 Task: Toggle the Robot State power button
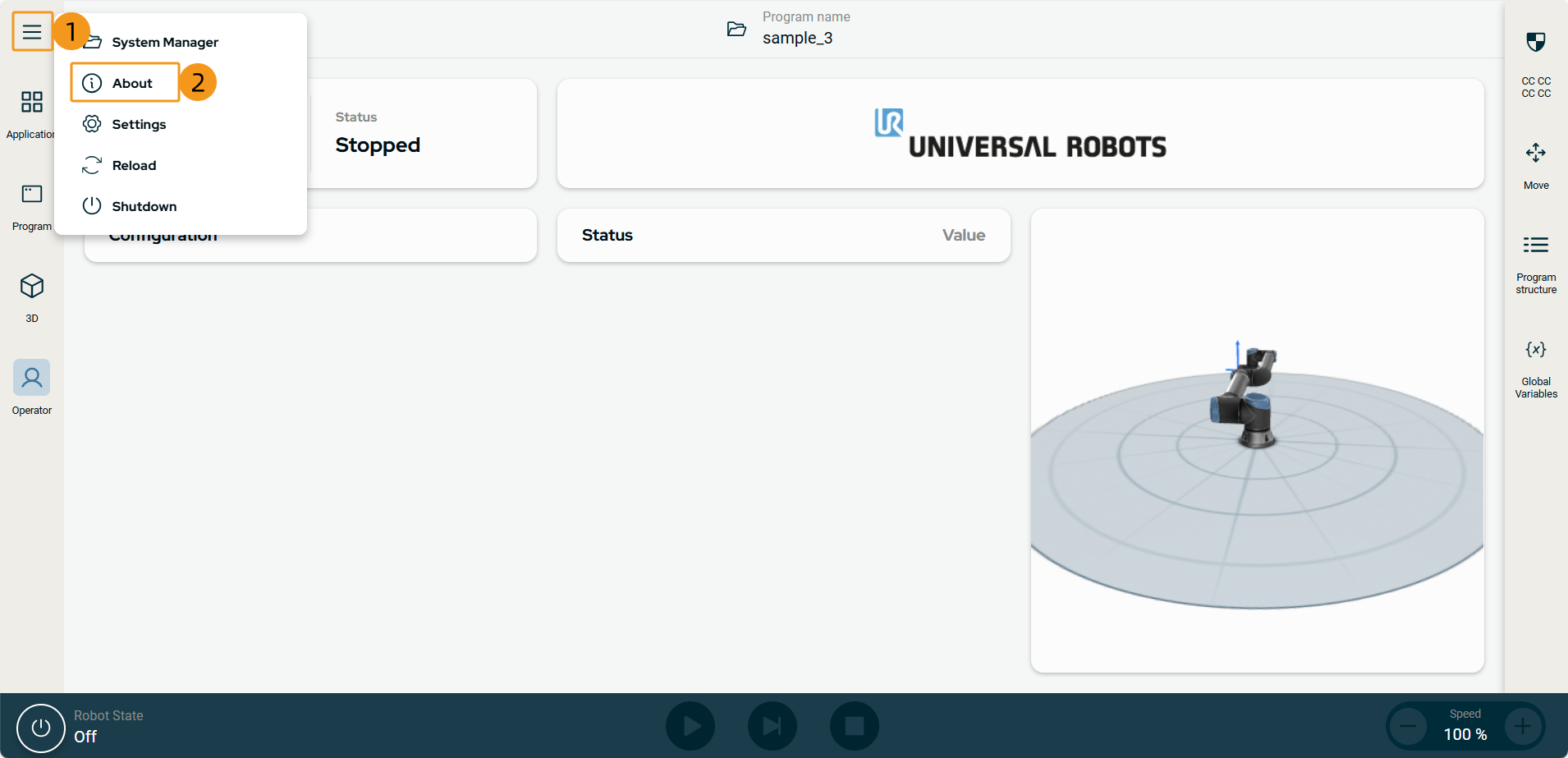[x=41, y=728]
